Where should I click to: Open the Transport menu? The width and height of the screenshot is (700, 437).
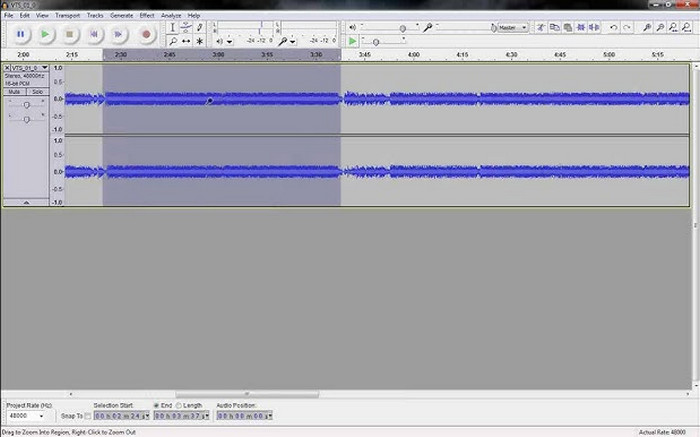67,15
